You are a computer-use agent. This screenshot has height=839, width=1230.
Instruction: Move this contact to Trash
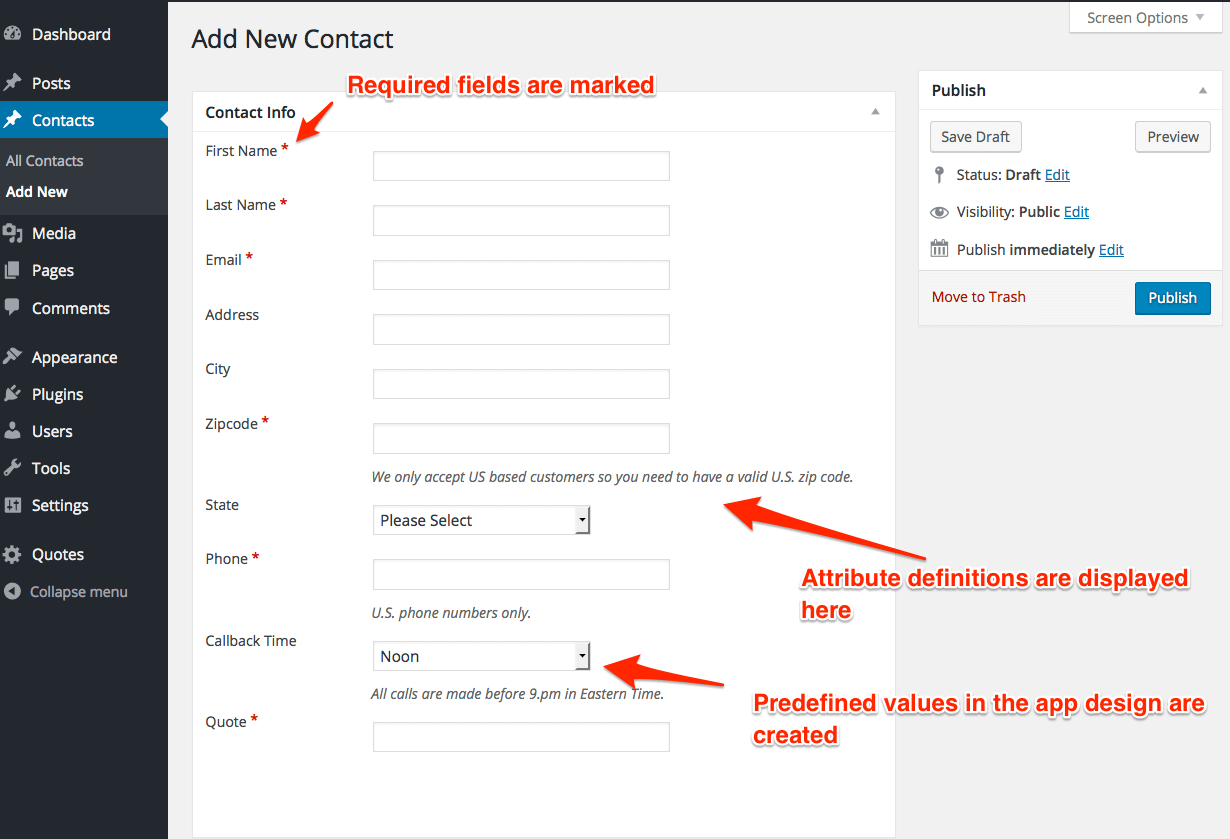pos(978,296)
